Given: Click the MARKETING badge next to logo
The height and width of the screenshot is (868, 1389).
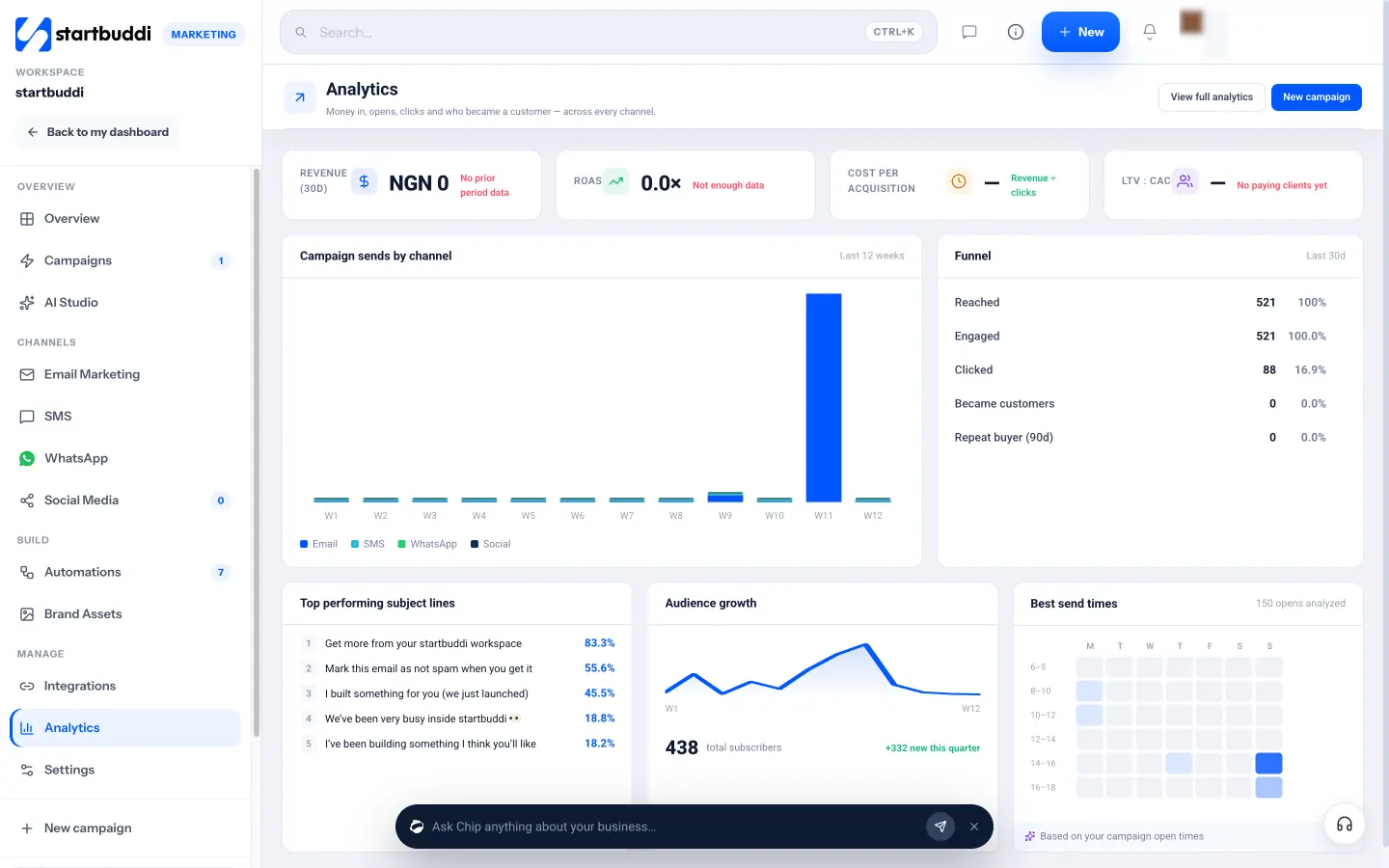Looking at the screenshot, I should coord(204,35).
